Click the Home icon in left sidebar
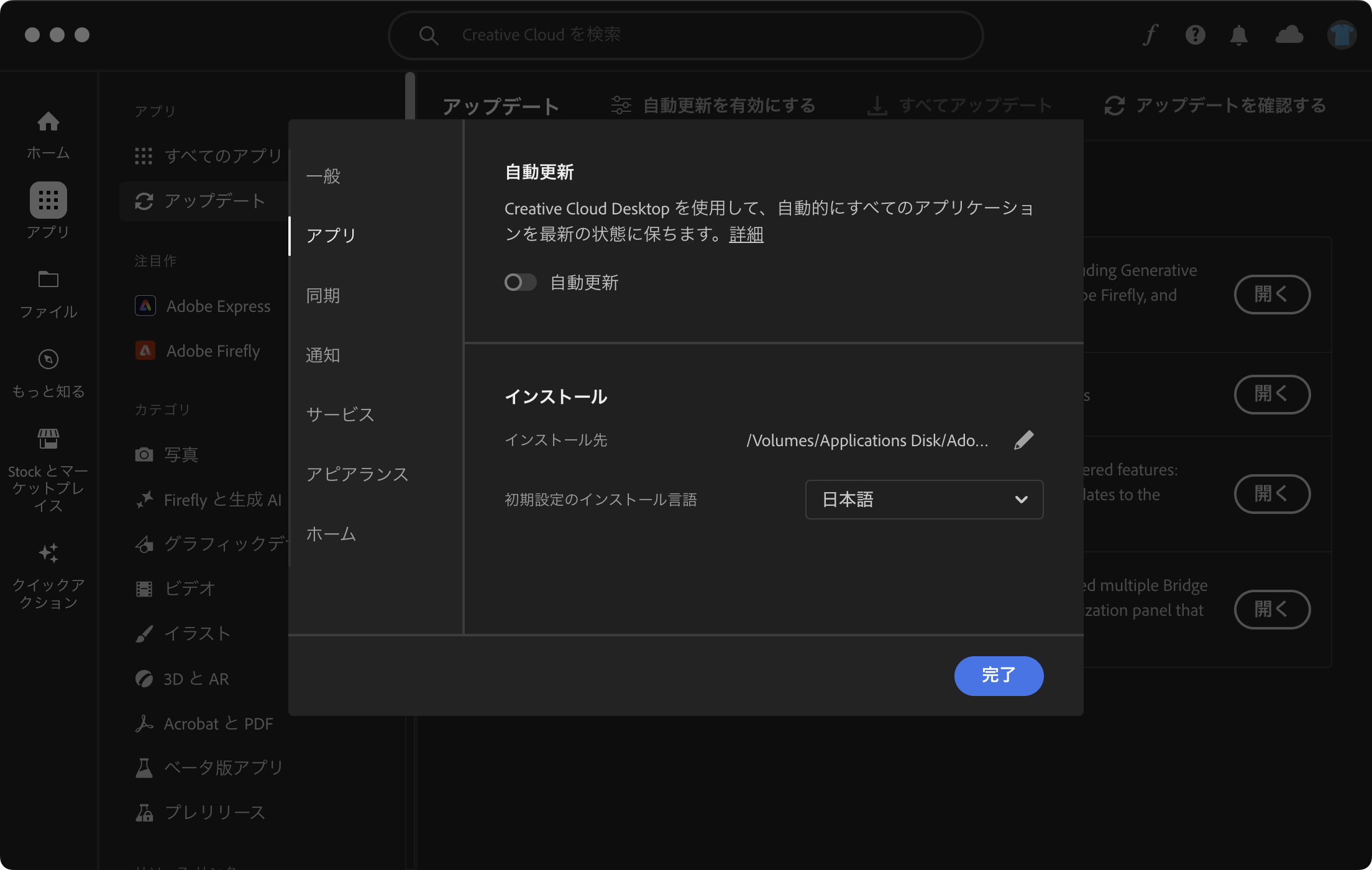Screen dimensions: 1372x870 [x=48, y=121]
